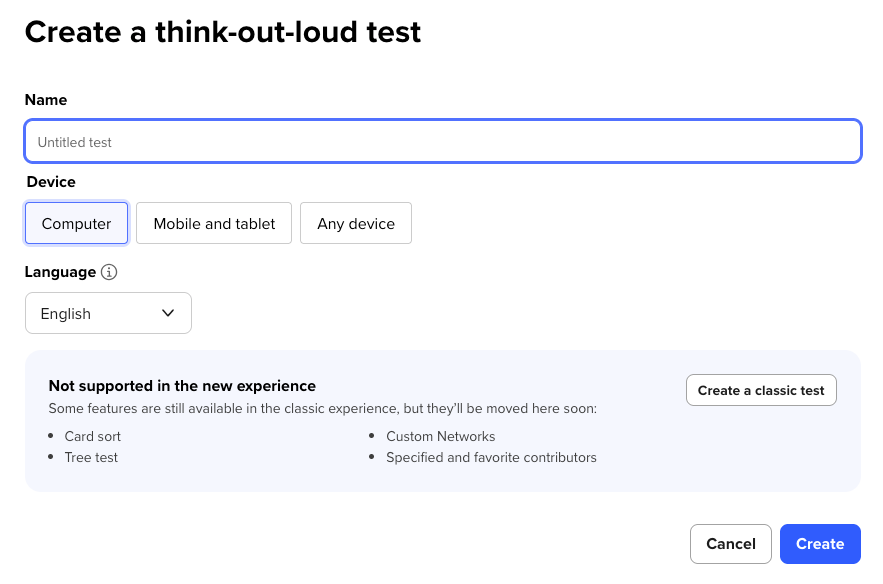Click the Device section label
Viewport: 883px width, 584px height.
coord(51,182)
